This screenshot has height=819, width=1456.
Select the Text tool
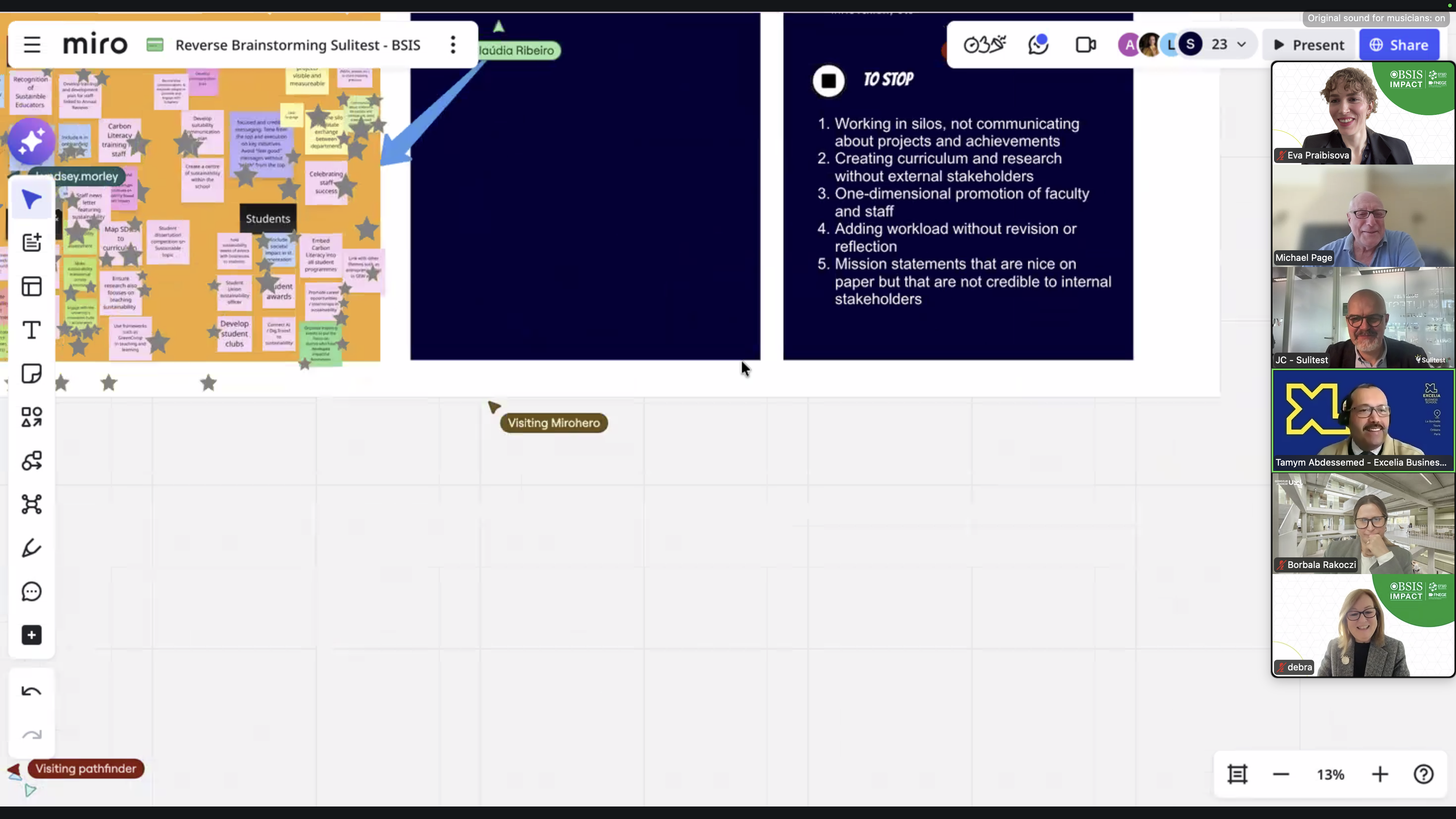[x=31, y=330]
